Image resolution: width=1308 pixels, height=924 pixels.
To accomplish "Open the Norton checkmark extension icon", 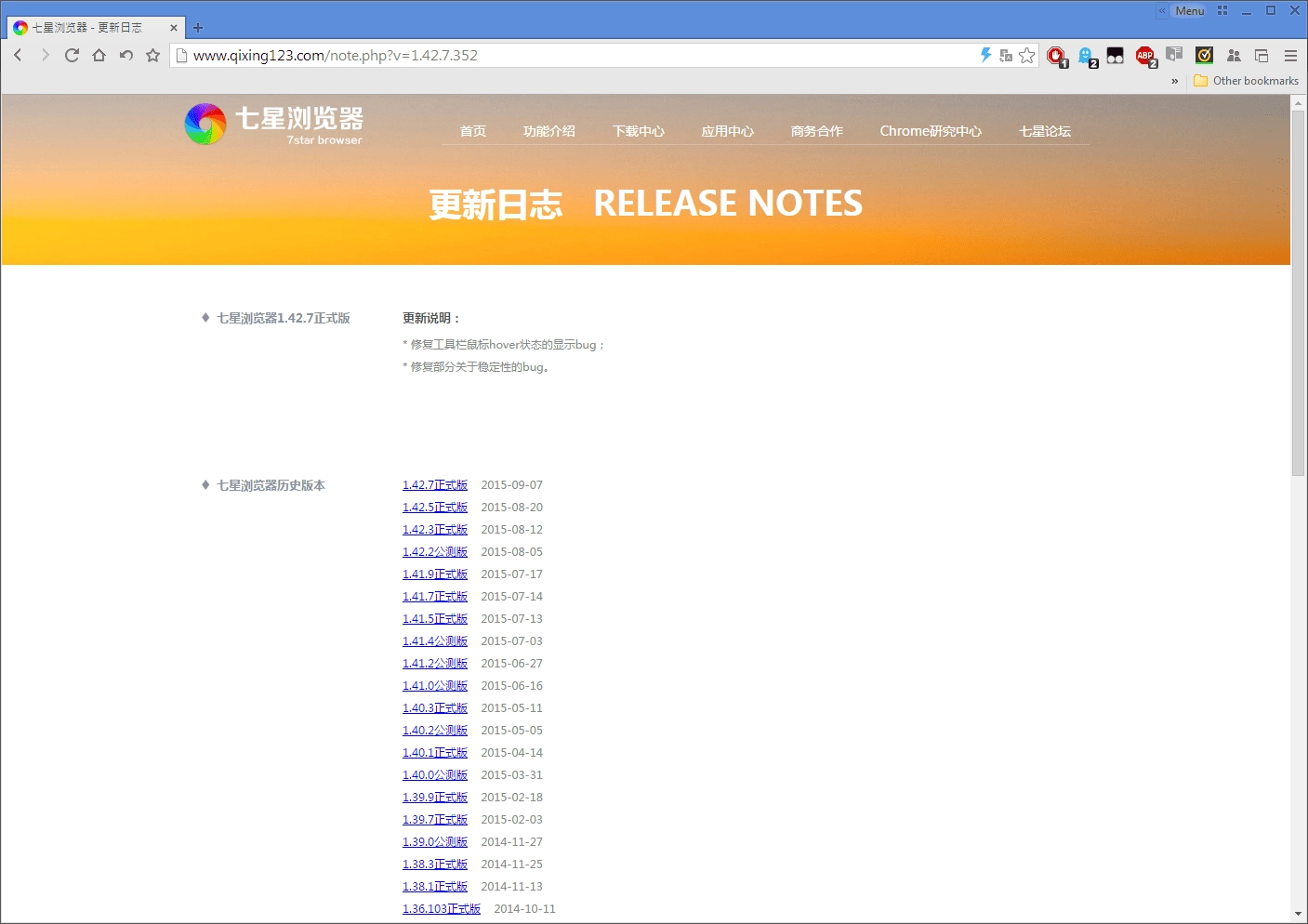I will (x=1204, y=55).
